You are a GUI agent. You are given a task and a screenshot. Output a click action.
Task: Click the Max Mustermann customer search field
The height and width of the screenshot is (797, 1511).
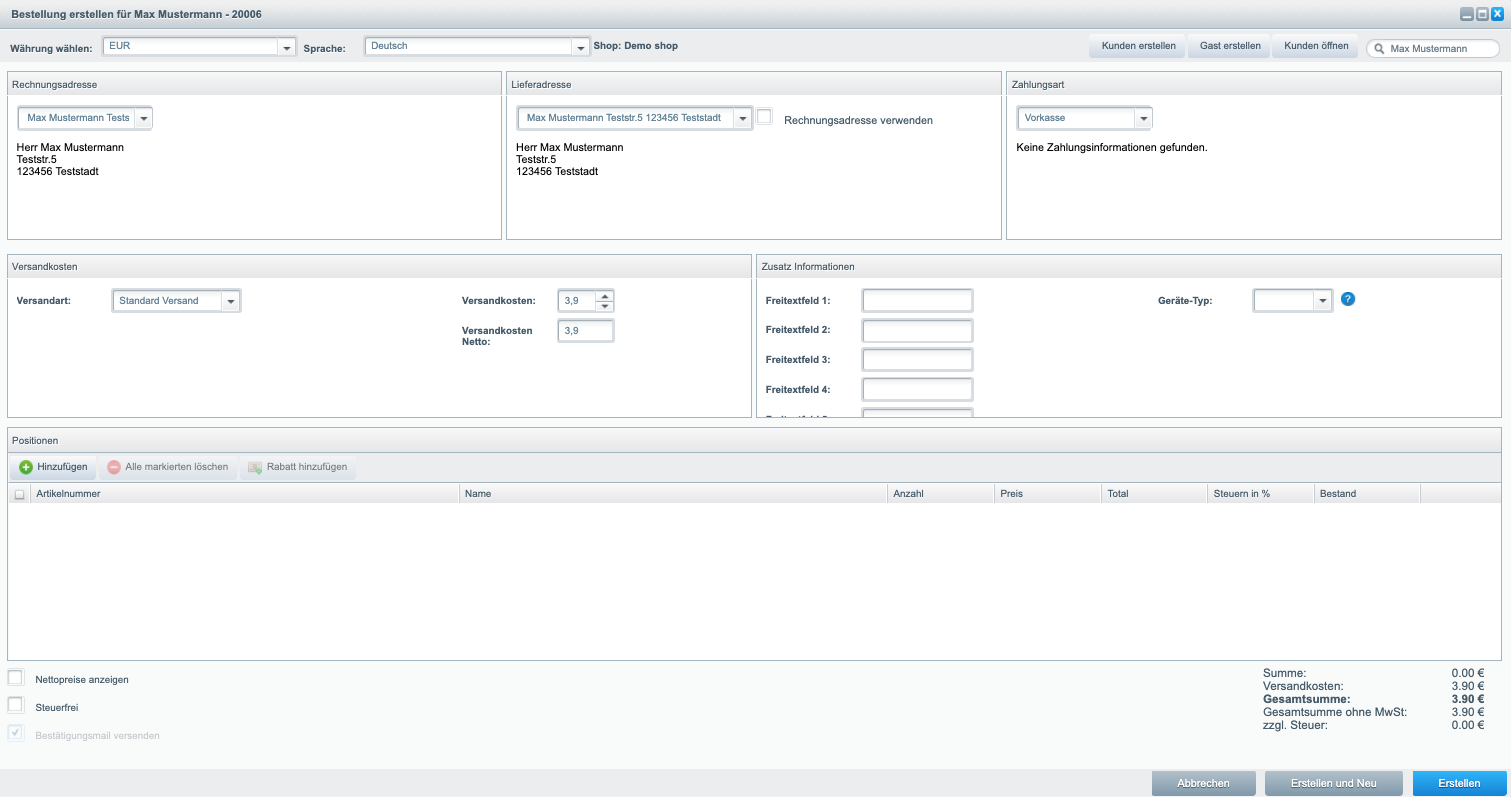tap(1433, 48)
